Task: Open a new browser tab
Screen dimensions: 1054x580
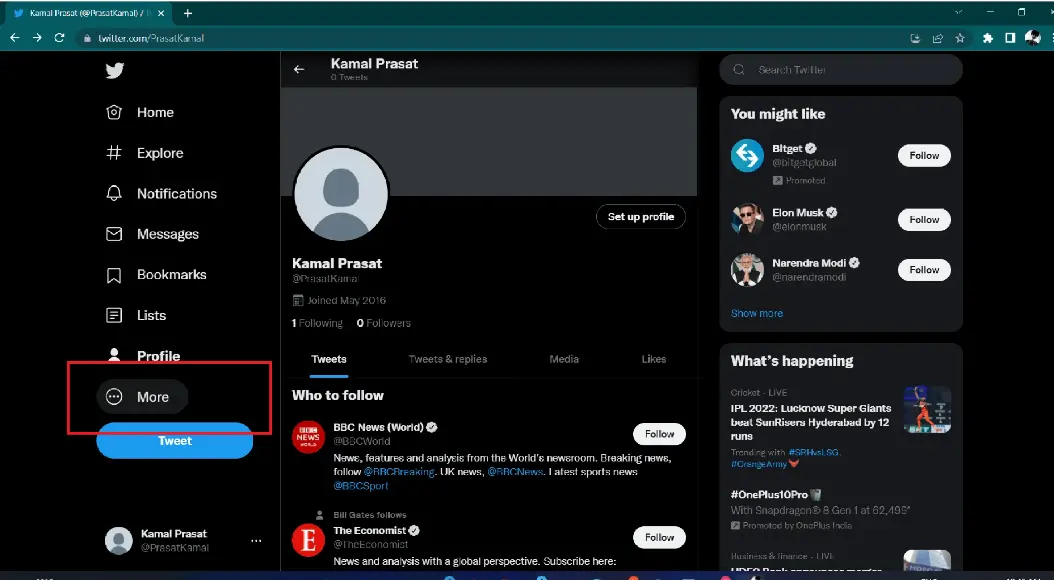Action: click(x=188, y=13)
